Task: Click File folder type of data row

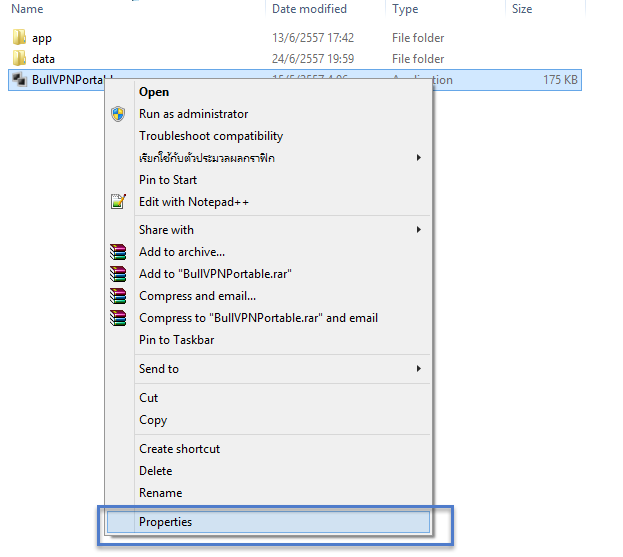Action: [x=418, y=59]
